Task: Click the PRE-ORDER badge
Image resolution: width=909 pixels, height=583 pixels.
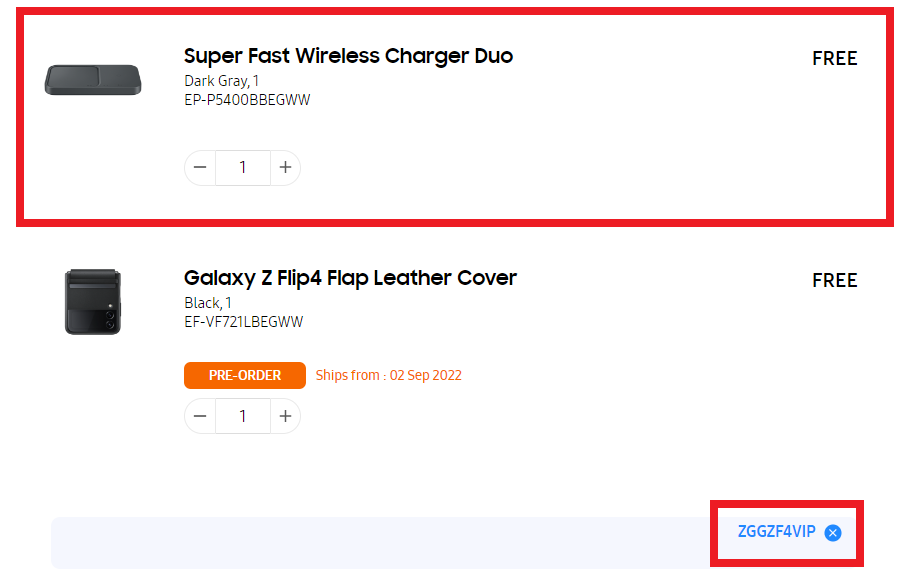Action: coord(245,376)
